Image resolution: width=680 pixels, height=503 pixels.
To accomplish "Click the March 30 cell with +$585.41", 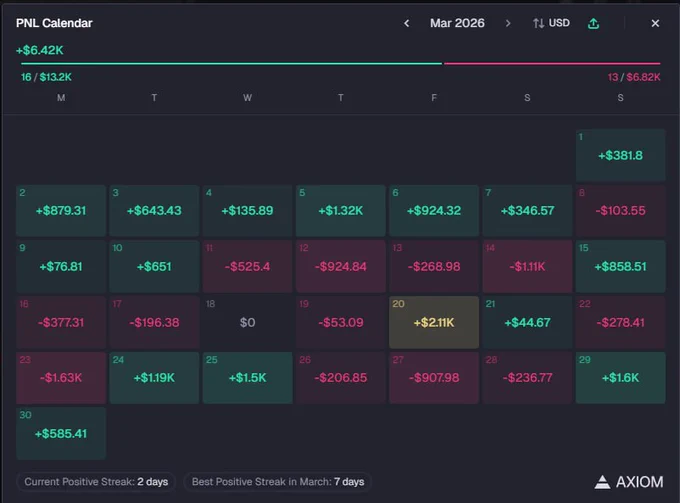I will pyautogui.click(x=61, y=433).
